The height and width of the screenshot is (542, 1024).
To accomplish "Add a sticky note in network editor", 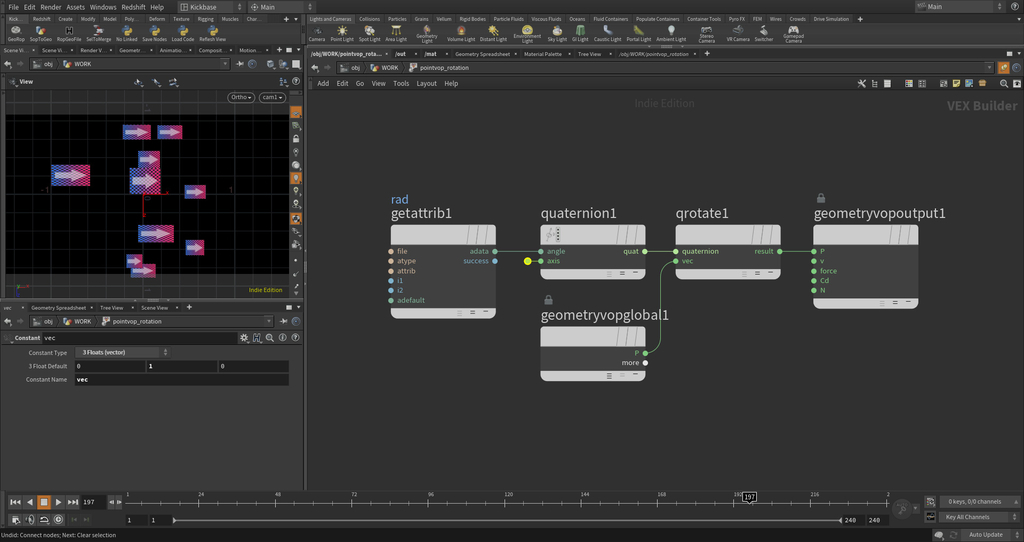I will 956,84.
